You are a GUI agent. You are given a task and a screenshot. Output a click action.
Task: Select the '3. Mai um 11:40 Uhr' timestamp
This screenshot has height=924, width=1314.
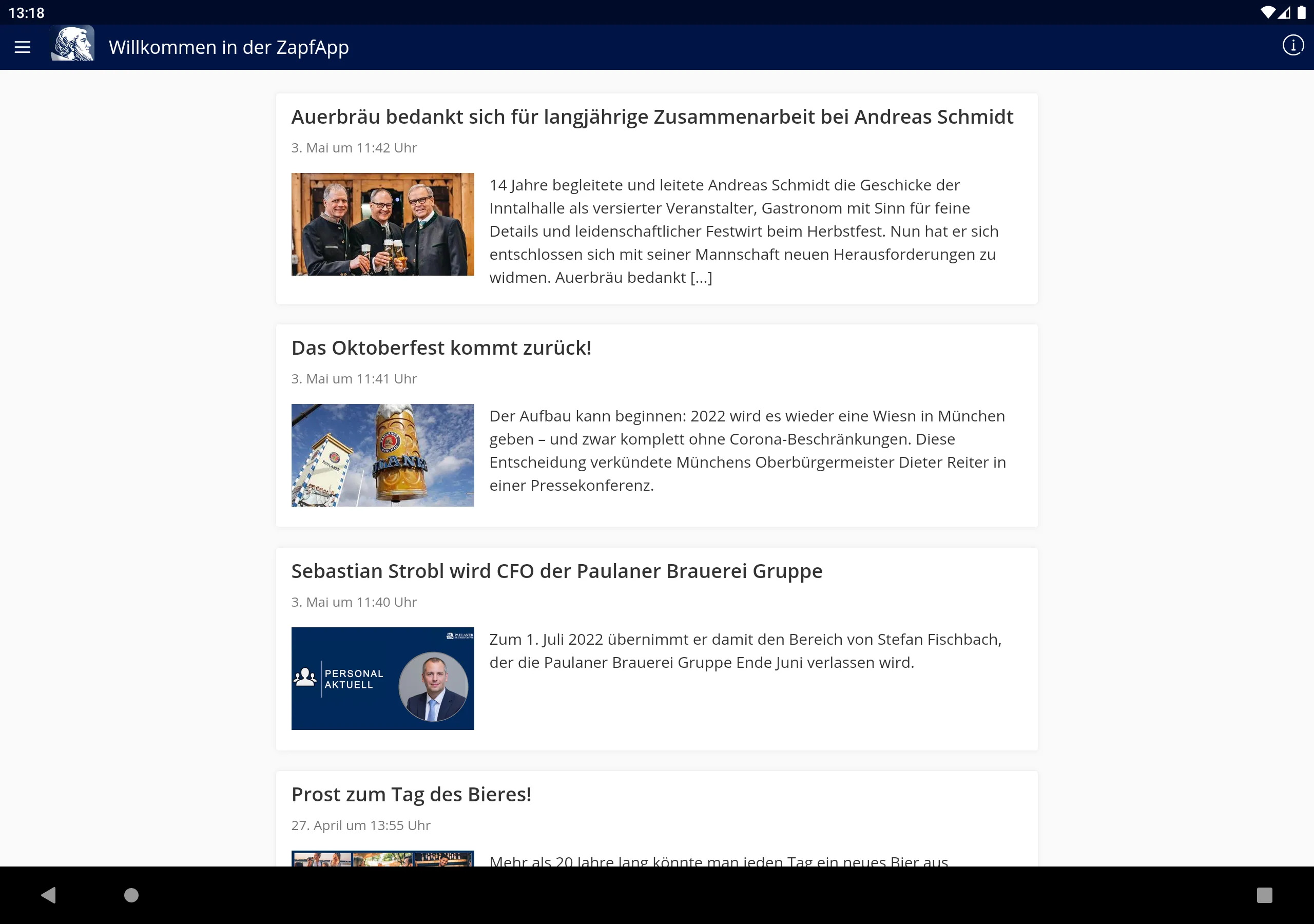click(354, 602)
